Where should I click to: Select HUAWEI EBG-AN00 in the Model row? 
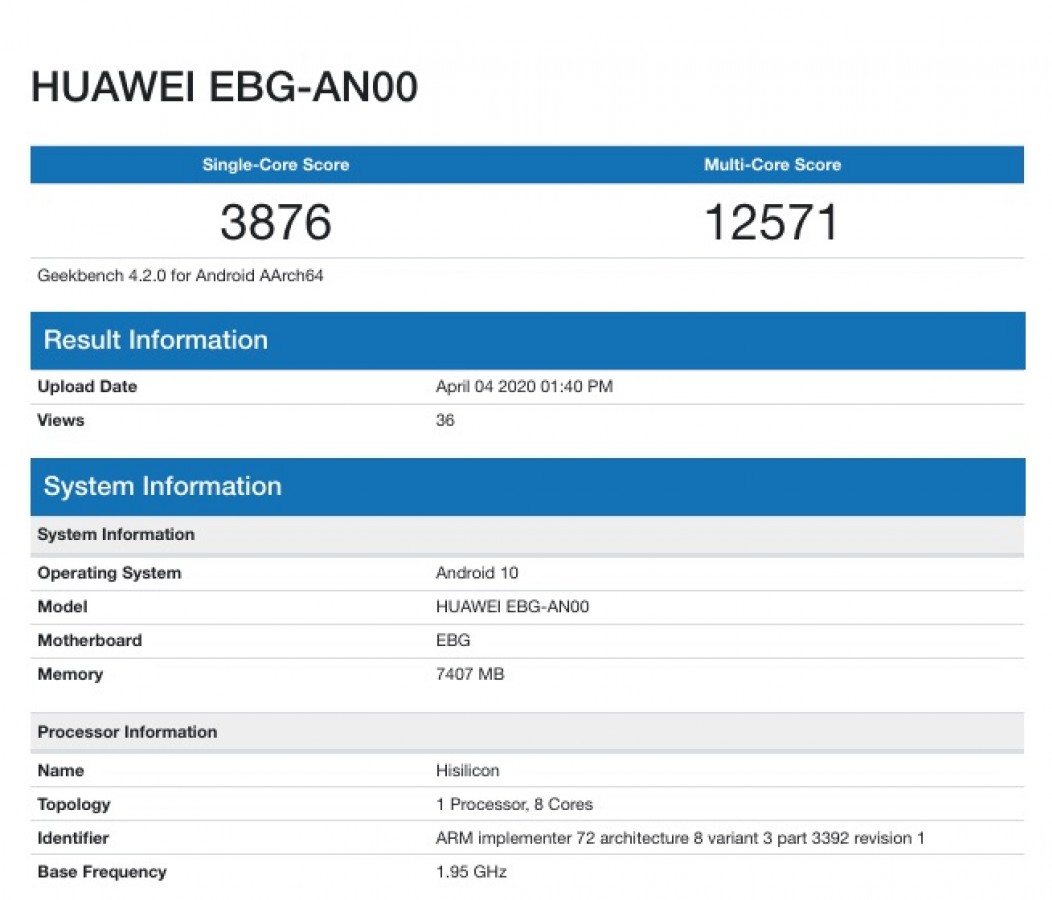tap(513, 607)
